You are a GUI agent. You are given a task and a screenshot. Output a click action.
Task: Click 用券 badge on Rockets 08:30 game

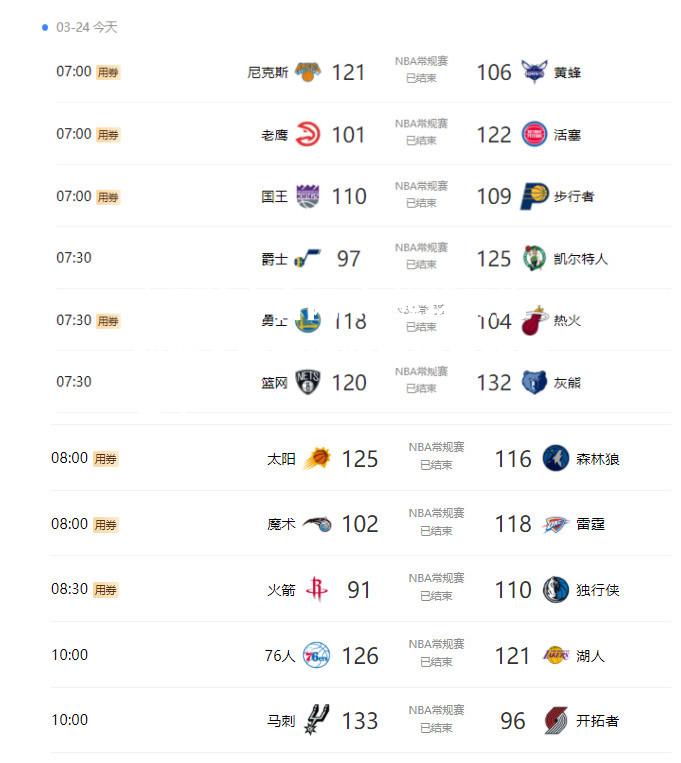pyautogui.click(x=105, y=590)
